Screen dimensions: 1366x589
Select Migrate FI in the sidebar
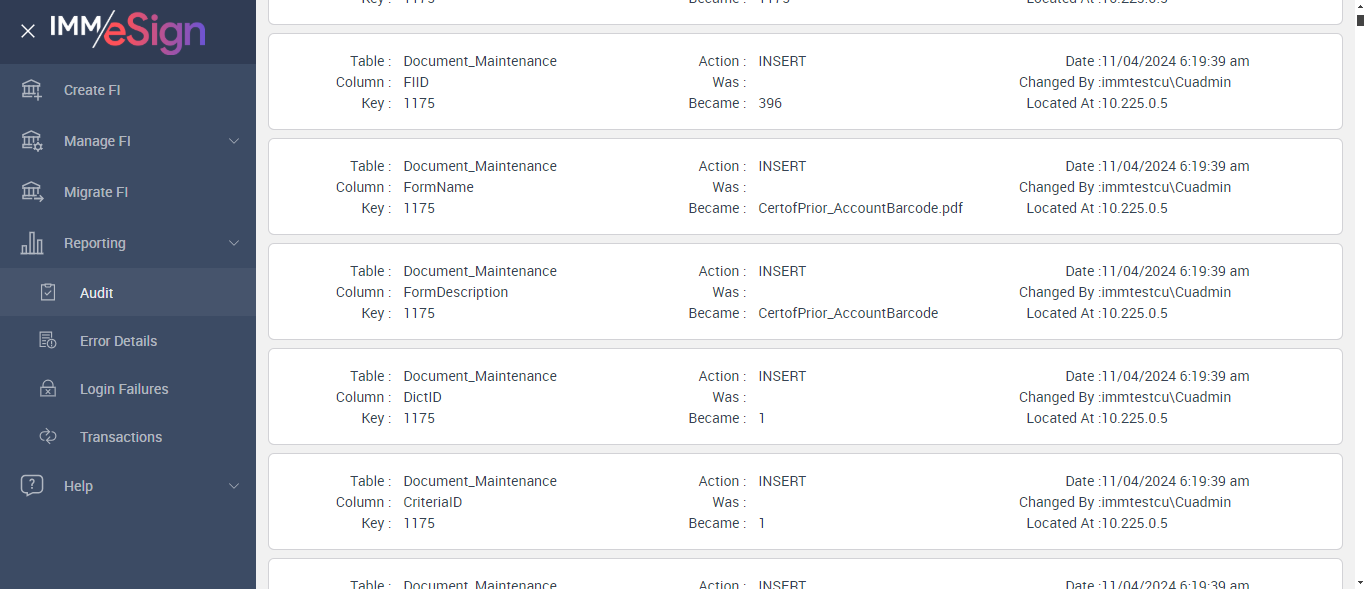click(x=96, y=192)
